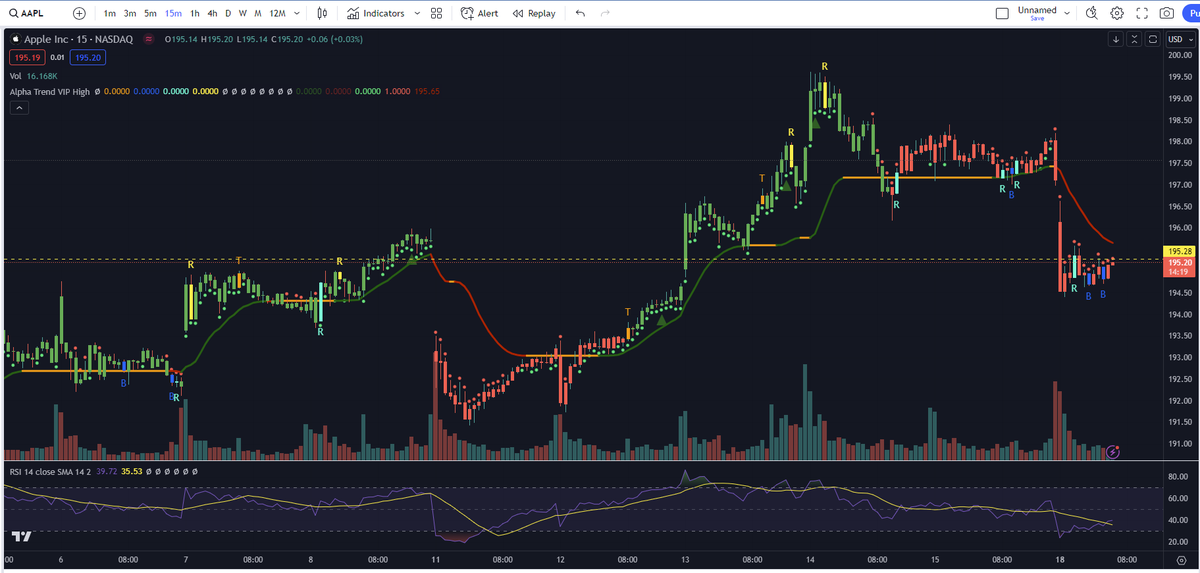The height and width of the screenshot is (573, 1200).
Task: Enter fullscreen mode
Action: [1142, 13]
